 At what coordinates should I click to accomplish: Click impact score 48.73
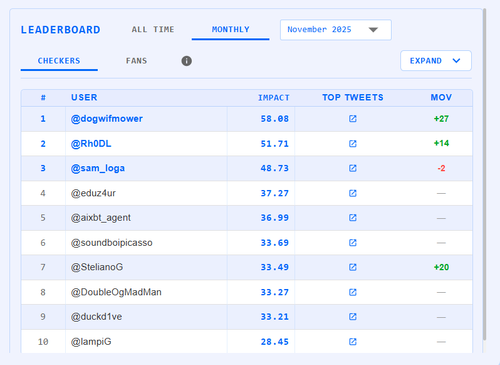point(275,168)
